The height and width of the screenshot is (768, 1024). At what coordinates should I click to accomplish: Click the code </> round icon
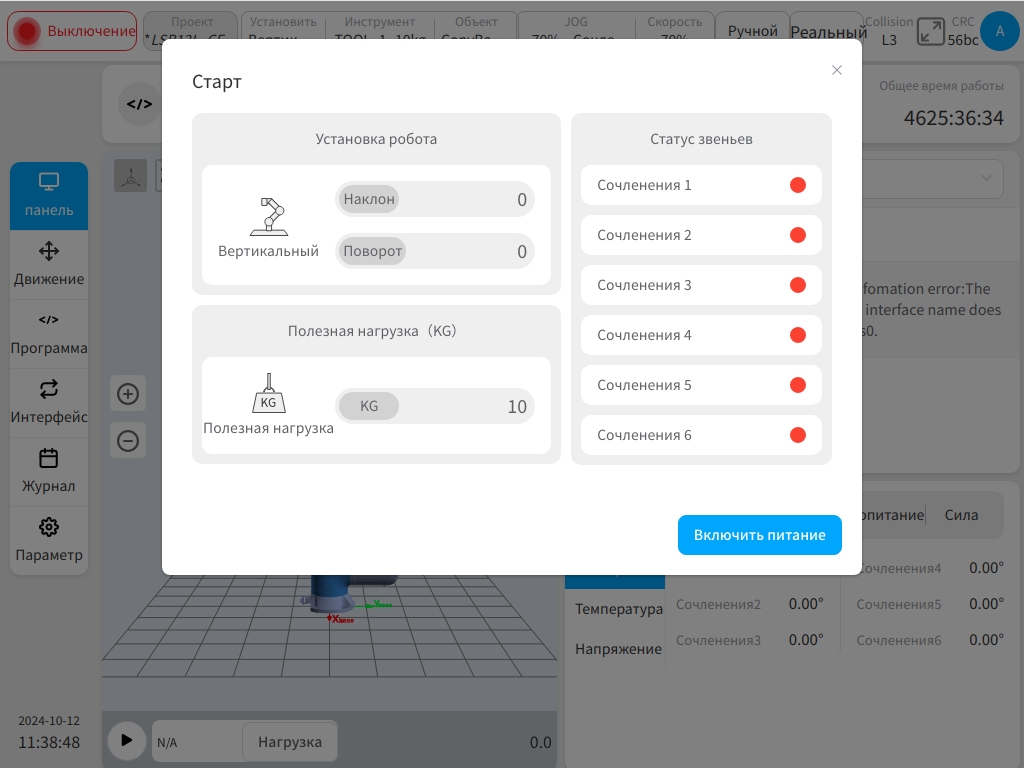click(139, 104)
